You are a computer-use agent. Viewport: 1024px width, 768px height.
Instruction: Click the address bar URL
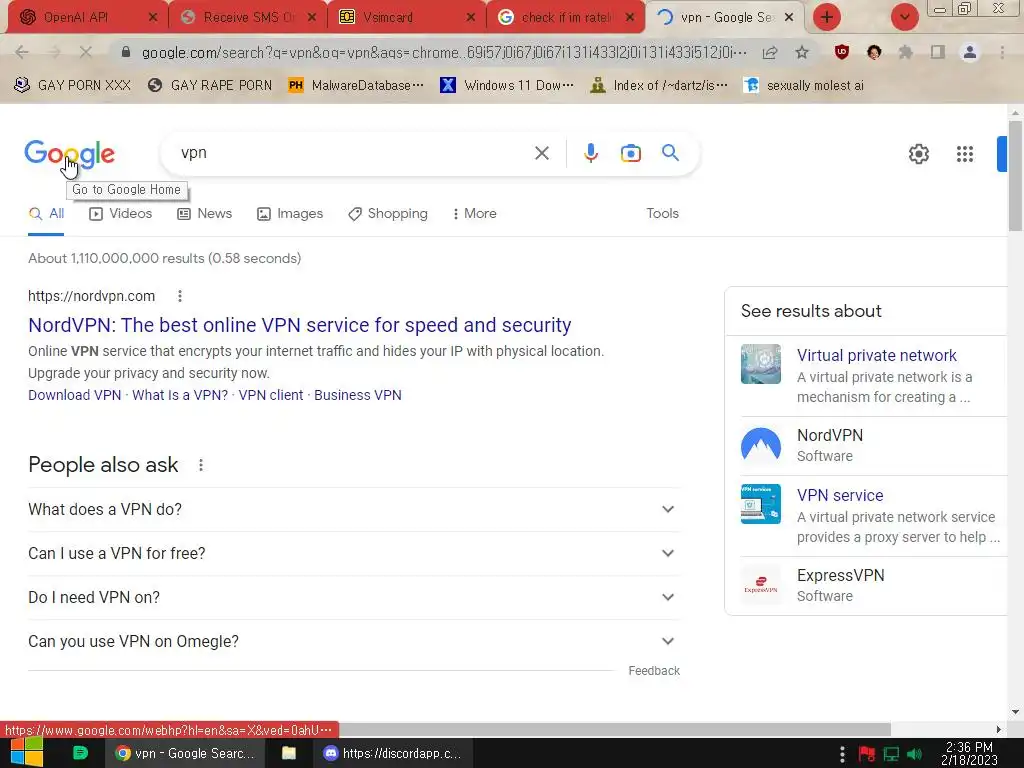(444, 52)
